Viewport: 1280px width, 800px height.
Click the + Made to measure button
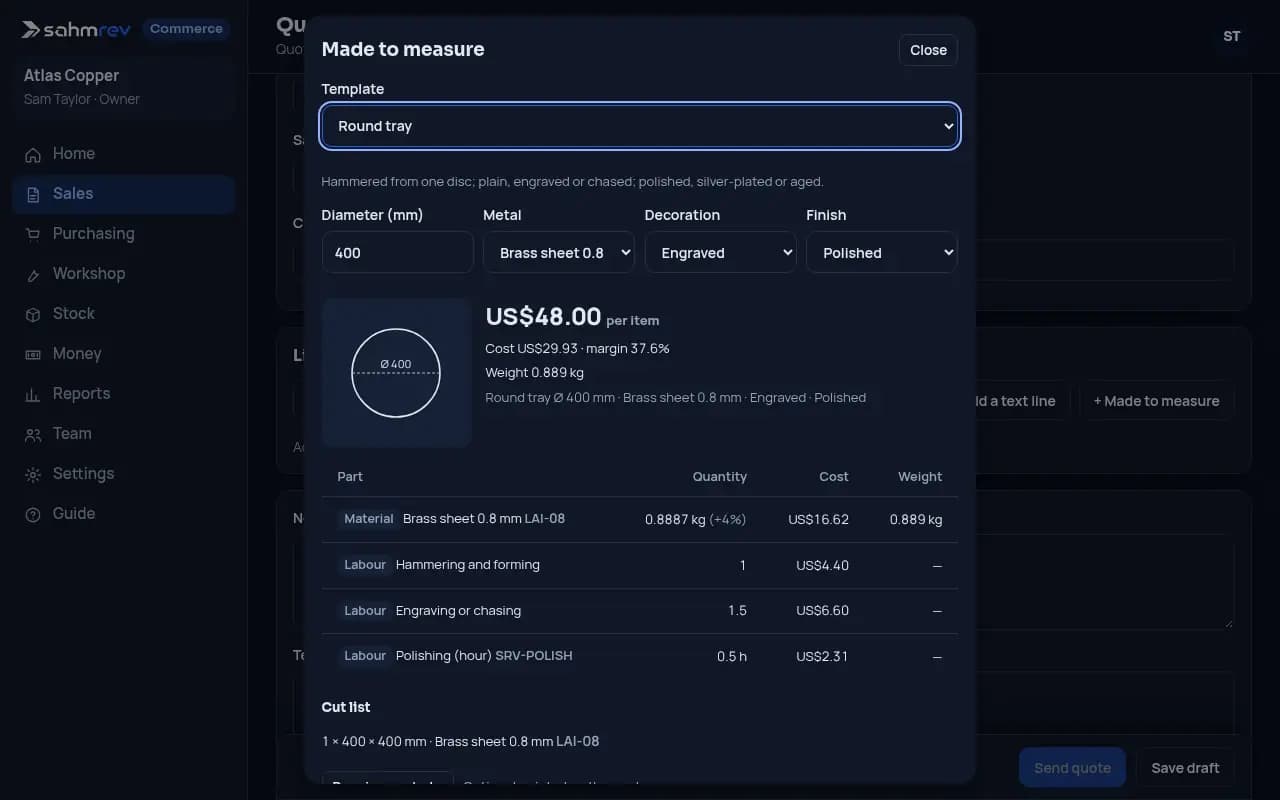tap(1156, 401)
